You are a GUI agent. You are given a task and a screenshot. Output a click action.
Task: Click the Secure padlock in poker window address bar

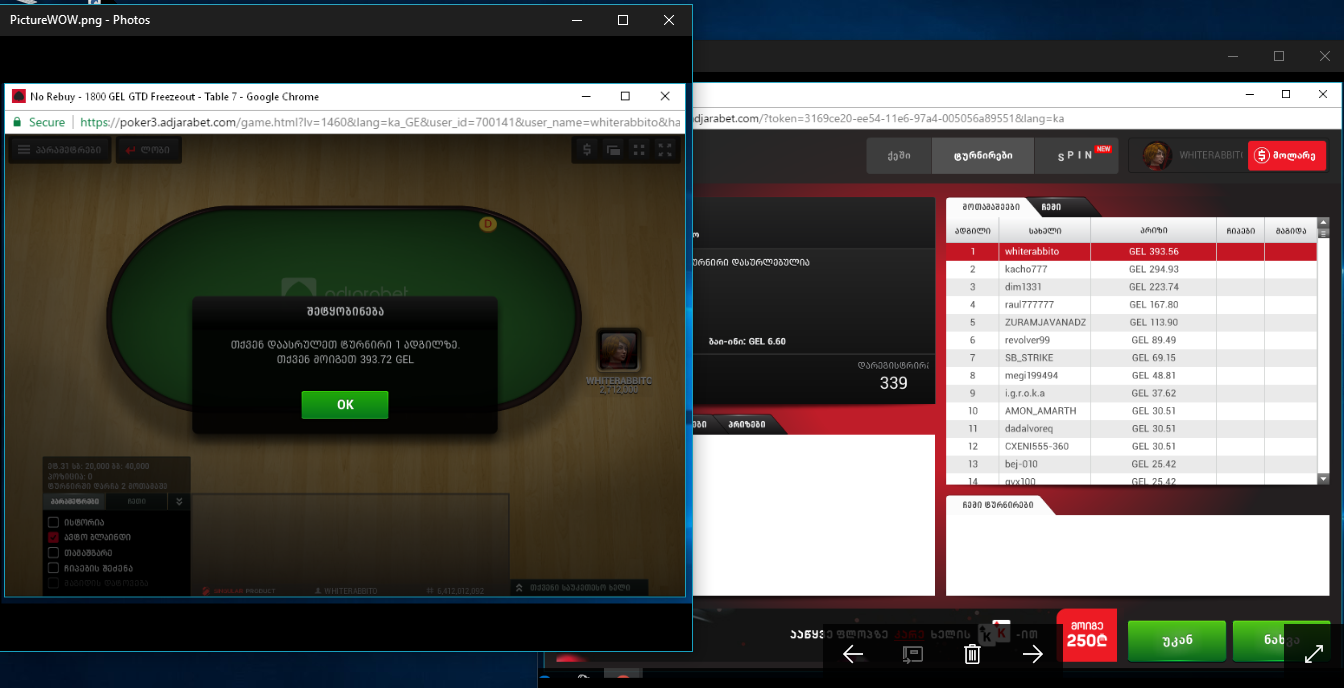click(17, 122)
